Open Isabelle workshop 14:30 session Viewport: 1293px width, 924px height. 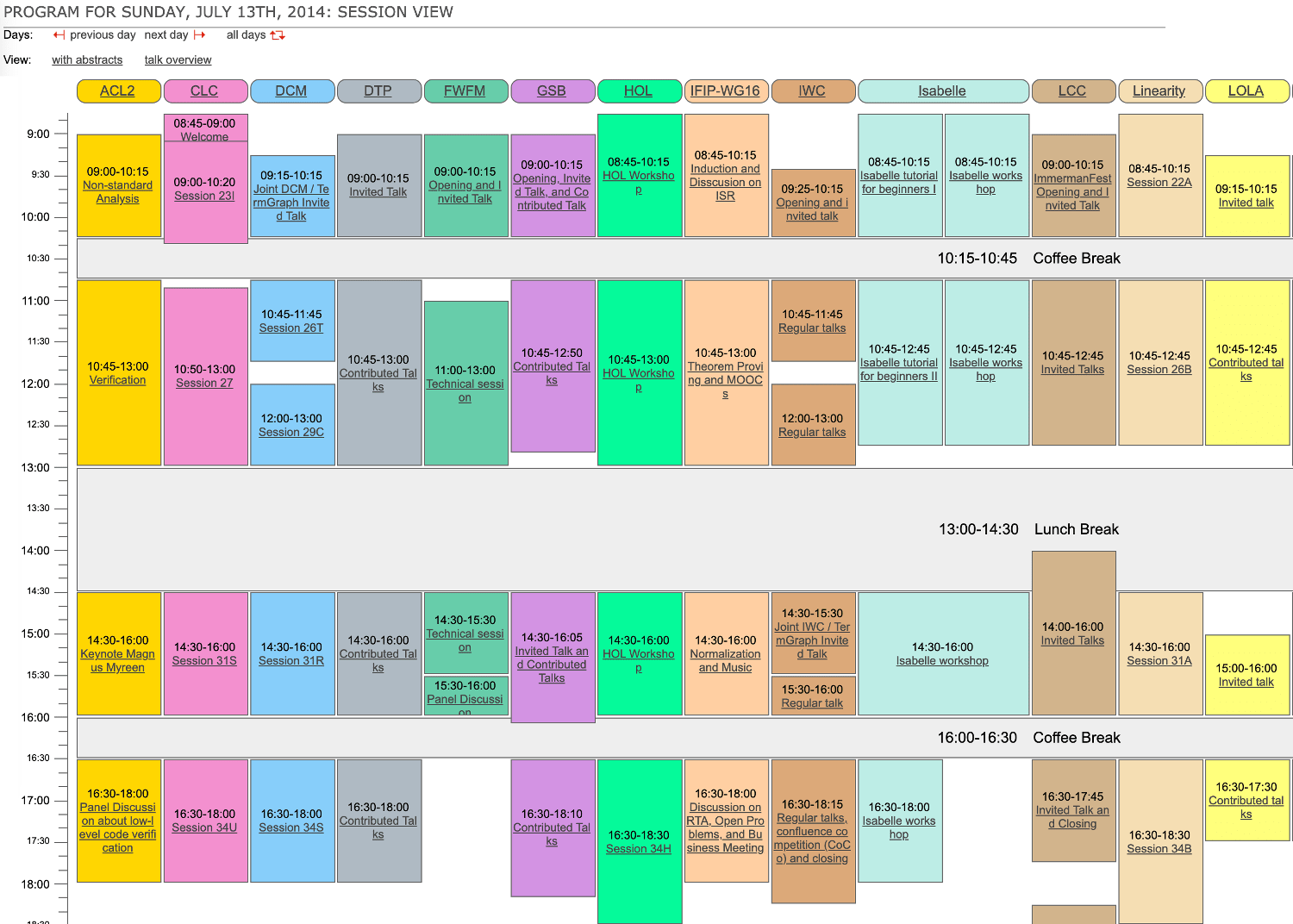(942, 661)
